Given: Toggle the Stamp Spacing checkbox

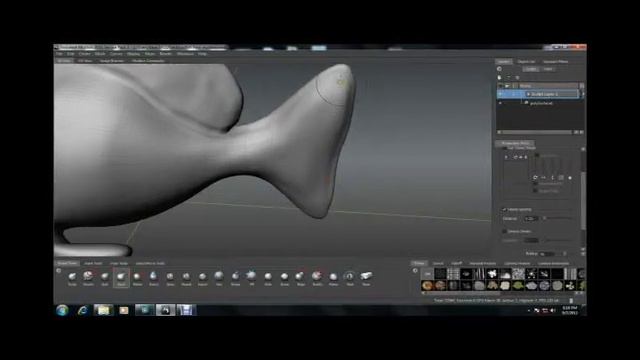Looking at the screenshot, I should [505, 209].
